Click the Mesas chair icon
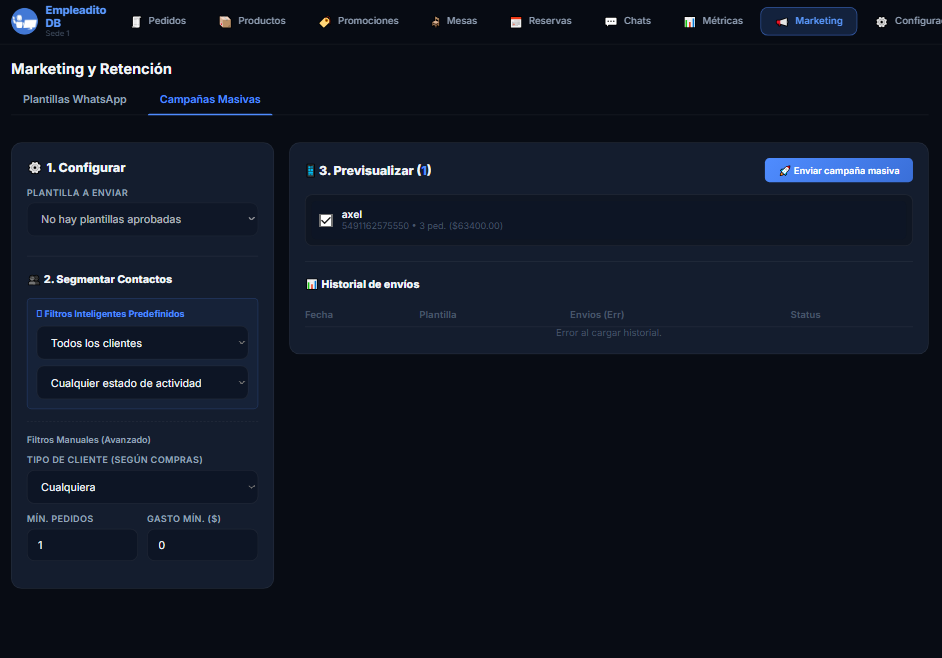942x658 pixels. point(435,22)
